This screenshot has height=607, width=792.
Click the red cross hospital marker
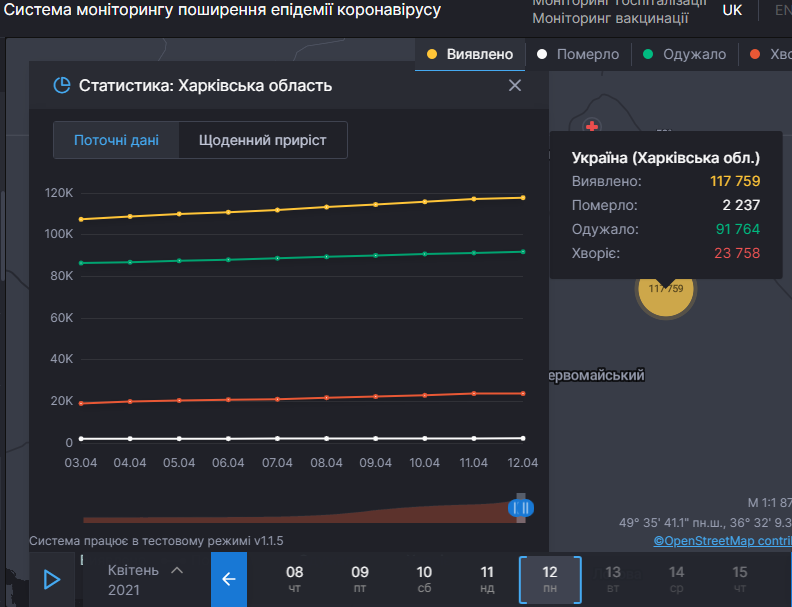click(592, 126)
